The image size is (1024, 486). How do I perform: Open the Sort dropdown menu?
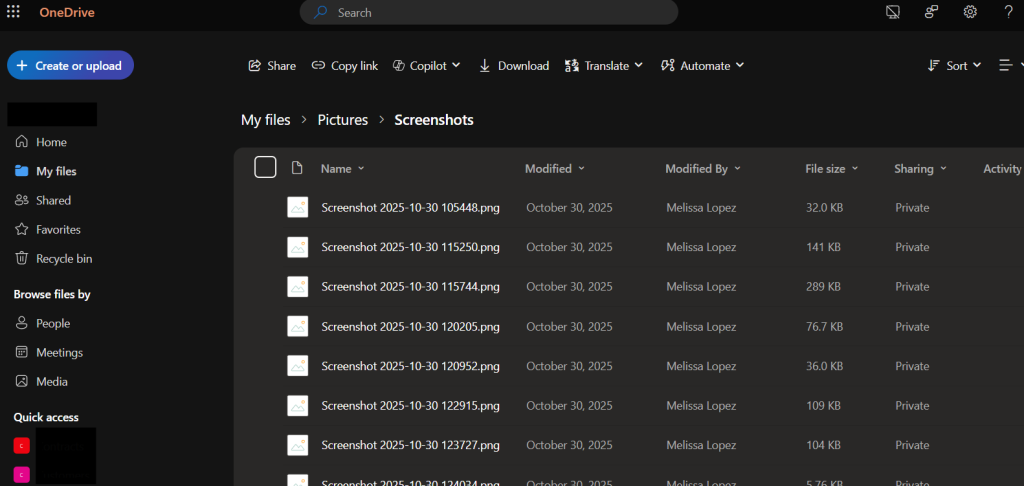coord(954,65)
